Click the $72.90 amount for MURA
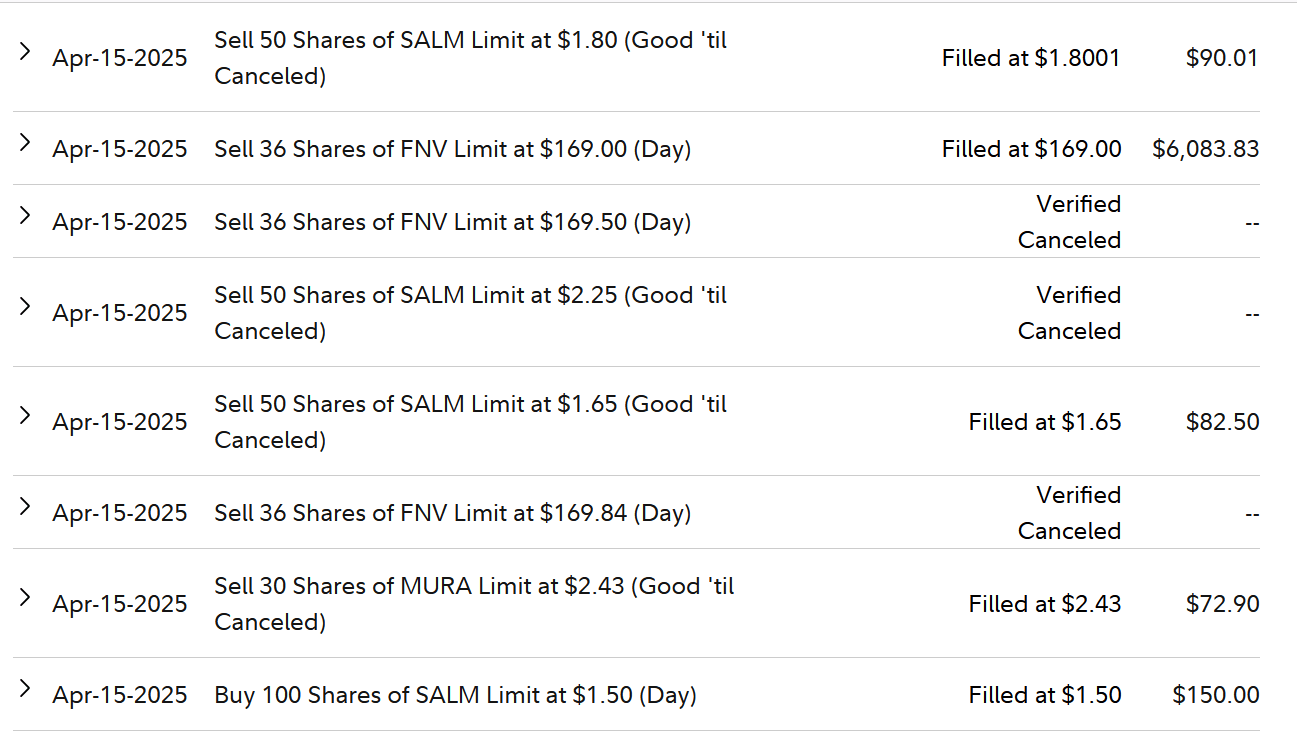 tap(1222, 604)
